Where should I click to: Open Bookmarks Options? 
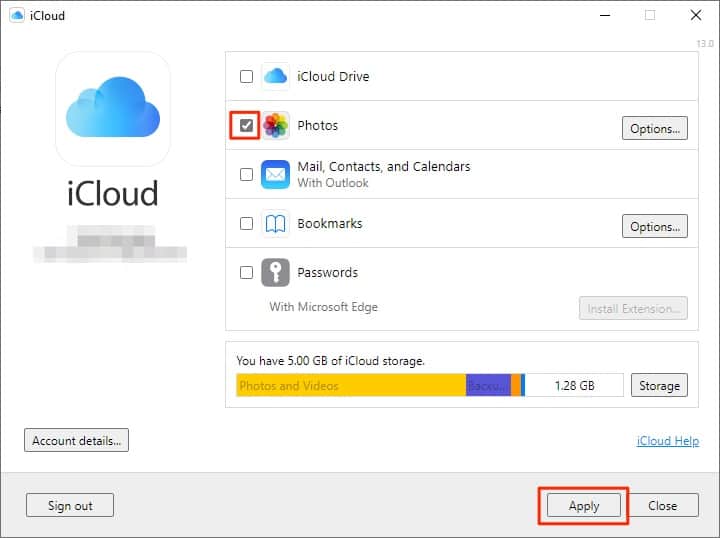[x=654, y=227]
